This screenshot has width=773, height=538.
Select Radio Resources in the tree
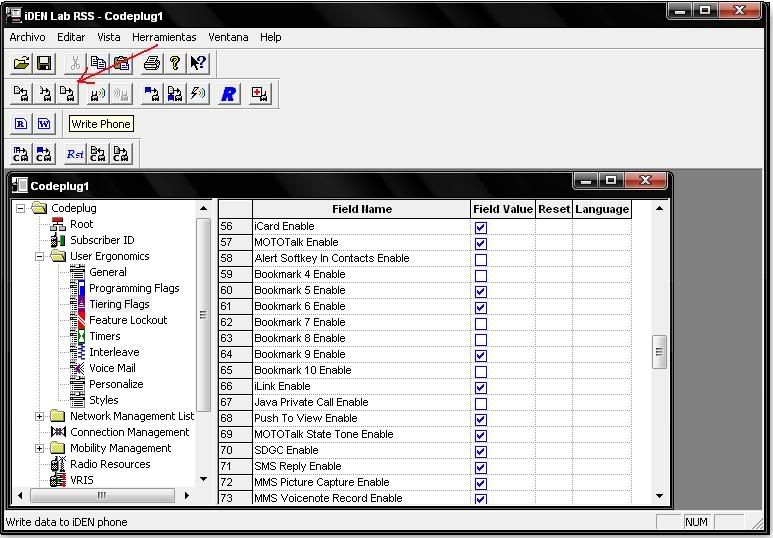point(110,464)
